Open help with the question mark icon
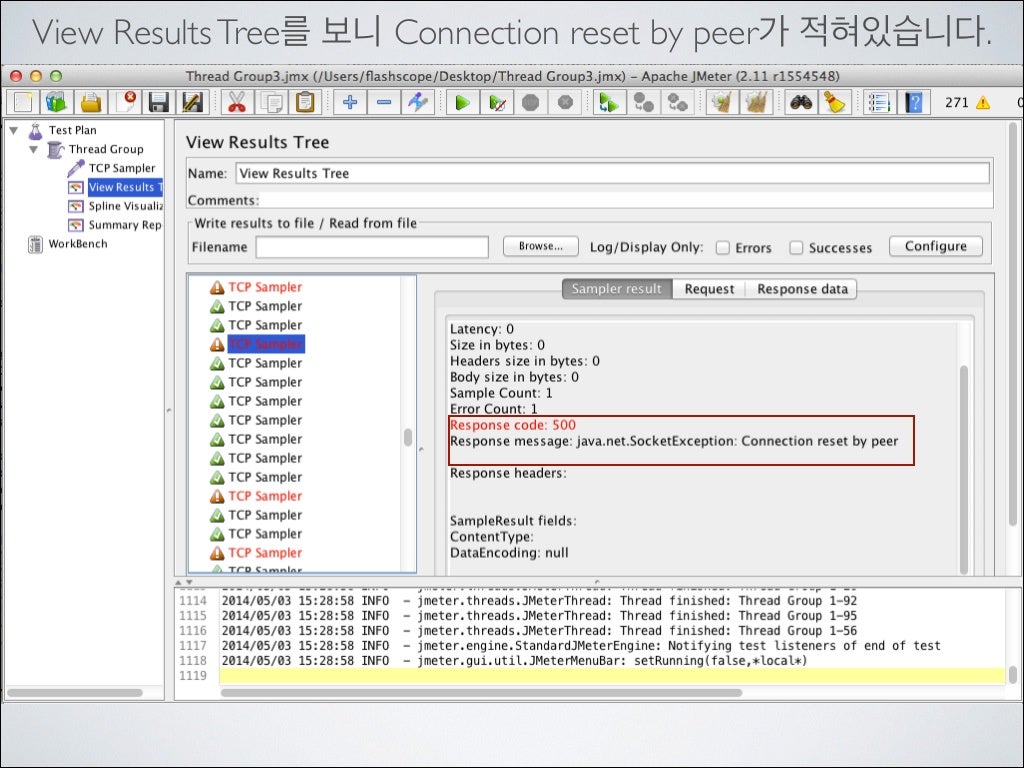Screen dimensions: 1024x768 click(913, 103)
